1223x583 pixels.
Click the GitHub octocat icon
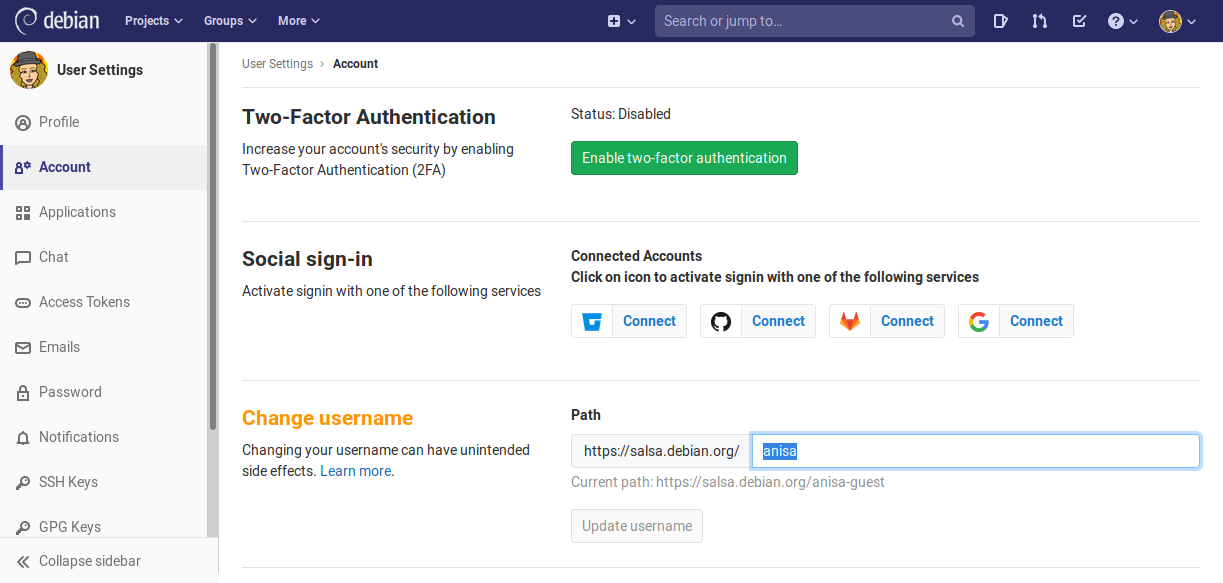pyautogui.click(x=721, y=321)
